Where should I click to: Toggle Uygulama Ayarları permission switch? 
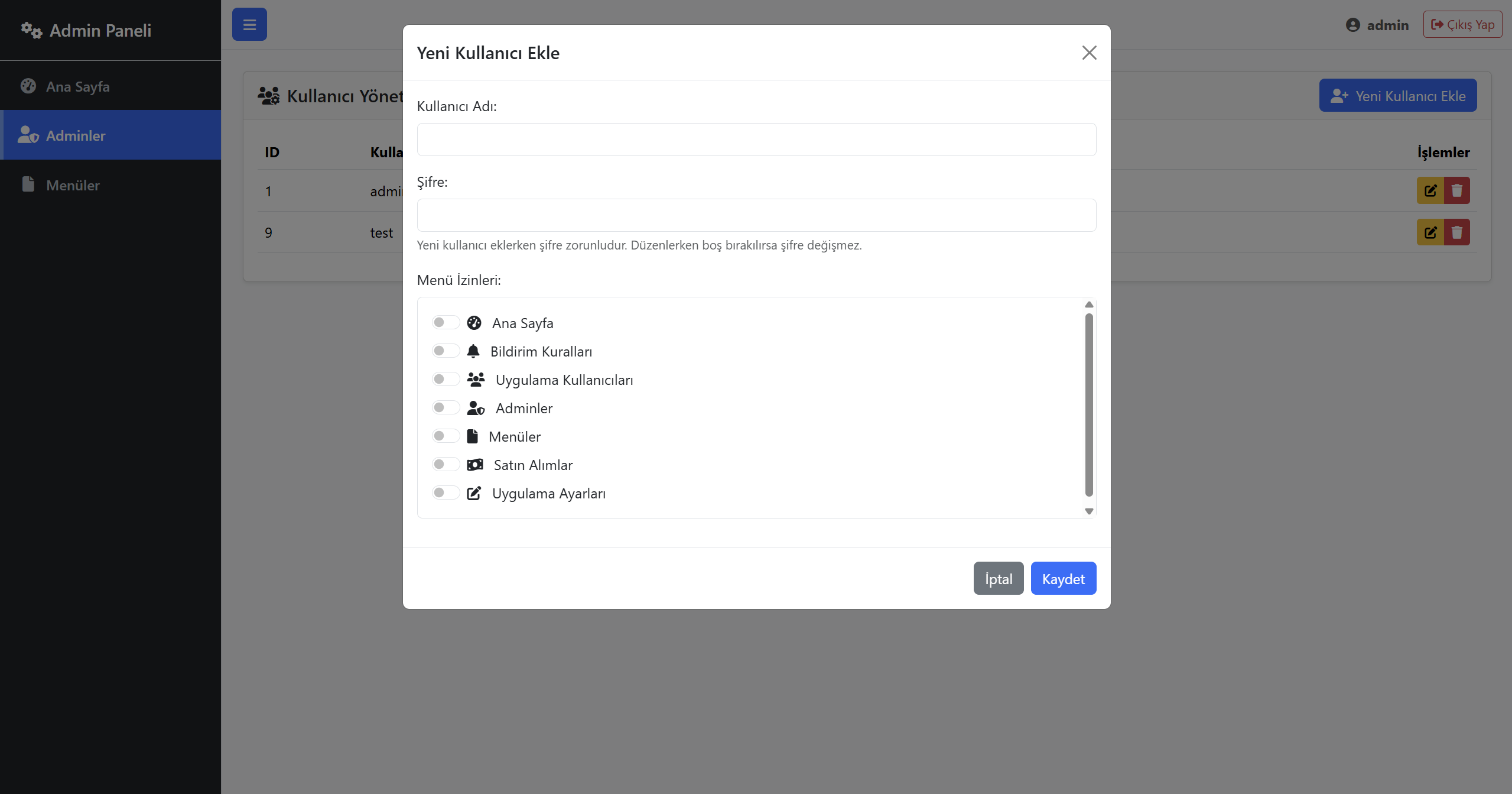pyautogui.click(x=446, y=492)
